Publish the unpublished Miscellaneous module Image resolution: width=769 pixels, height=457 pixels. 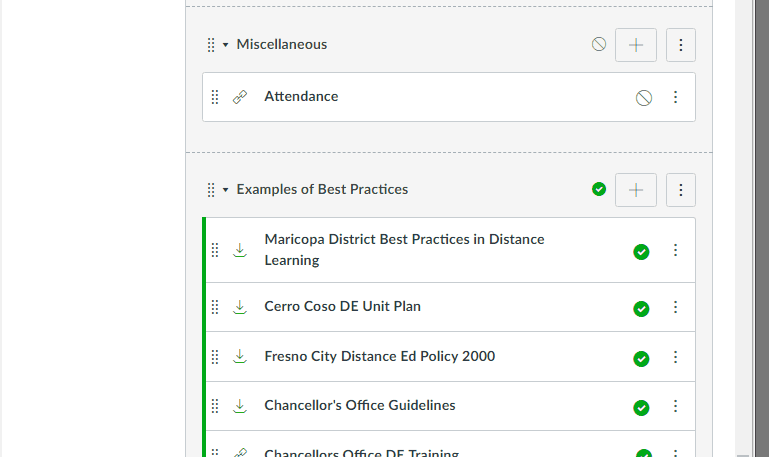[599, 45]
